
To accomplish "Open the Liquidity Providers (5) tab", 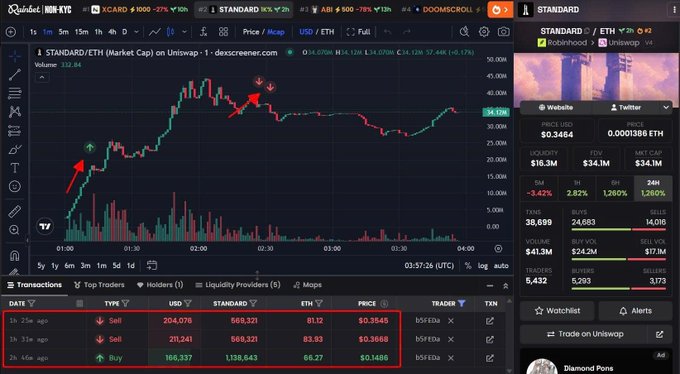I will pos(238,285).
